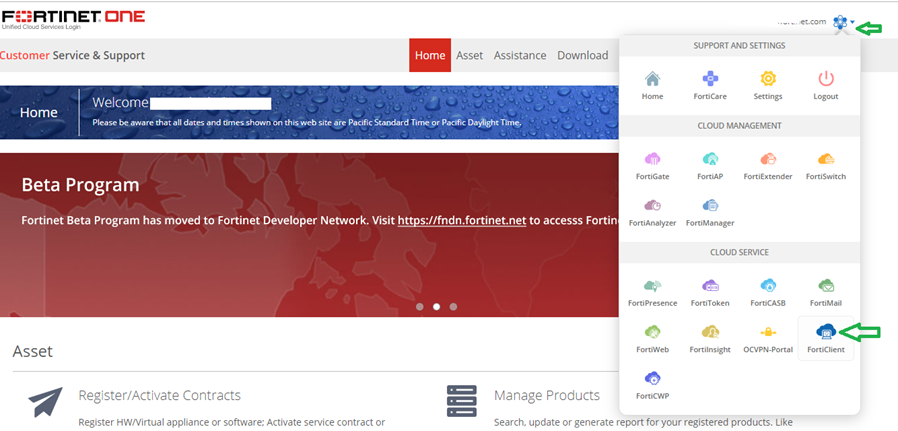Open FortiInsight cloud service
898x431 pixels.
710,332
